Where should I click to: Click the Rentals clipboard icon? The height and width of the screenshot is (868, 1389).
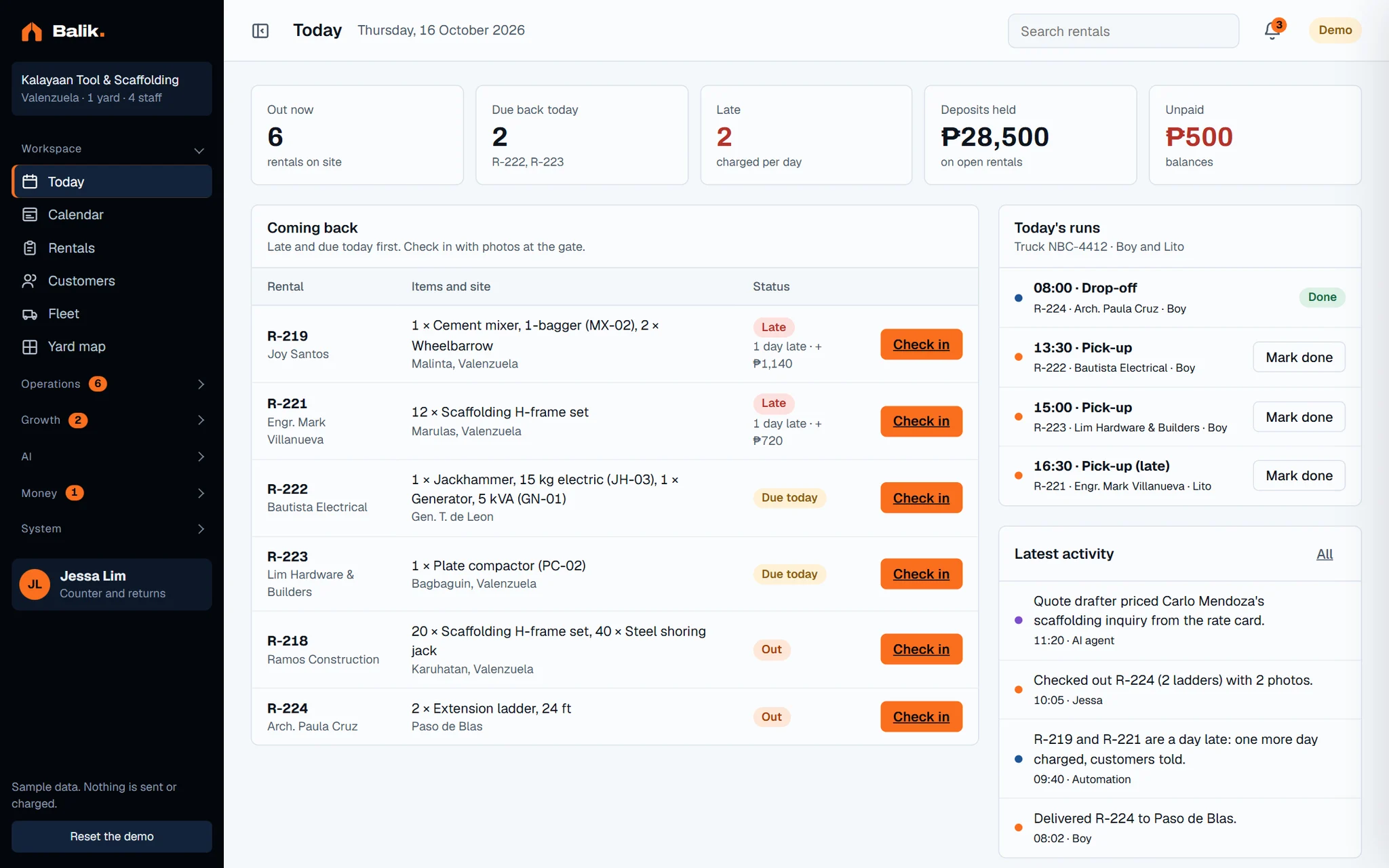pos(30,248)
